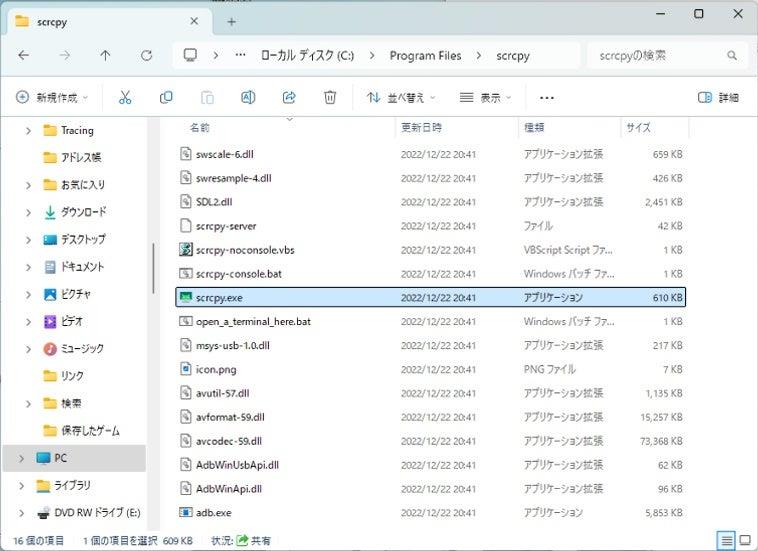Click the Rename icon in toolbar

[248, 98]
